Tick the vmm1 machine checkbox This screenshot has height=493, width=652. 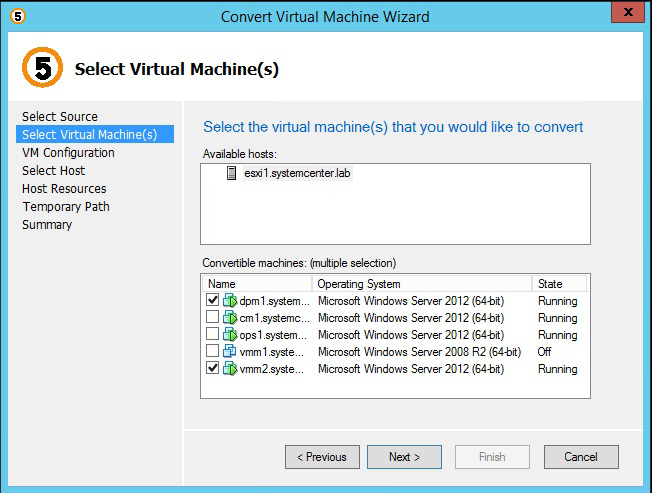tap(213, 352)
